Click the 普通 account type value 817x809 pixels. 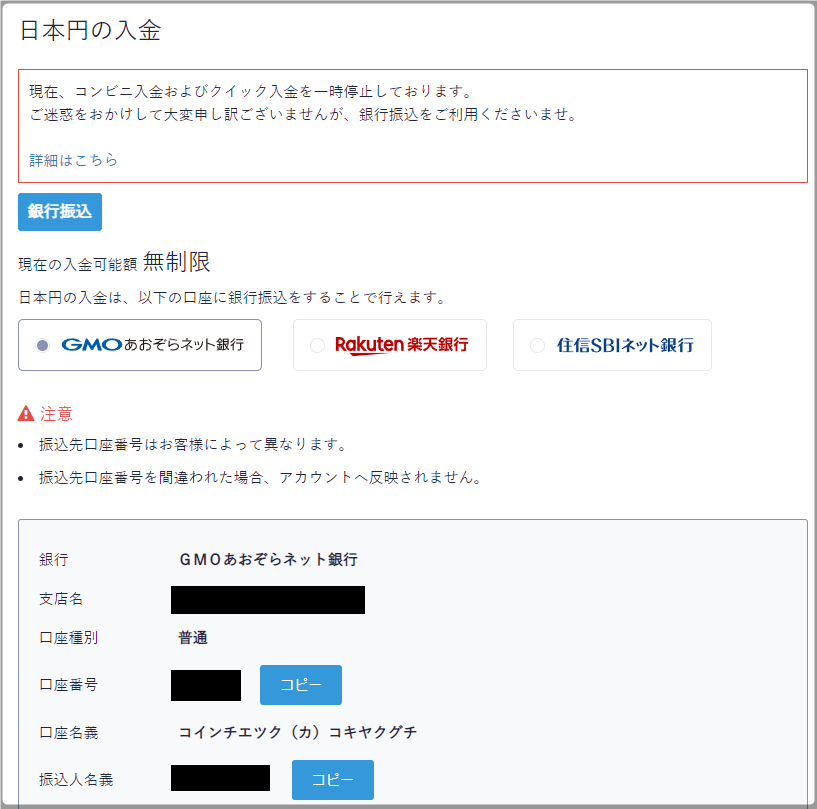pyautogui.click(x=193, y=638)
